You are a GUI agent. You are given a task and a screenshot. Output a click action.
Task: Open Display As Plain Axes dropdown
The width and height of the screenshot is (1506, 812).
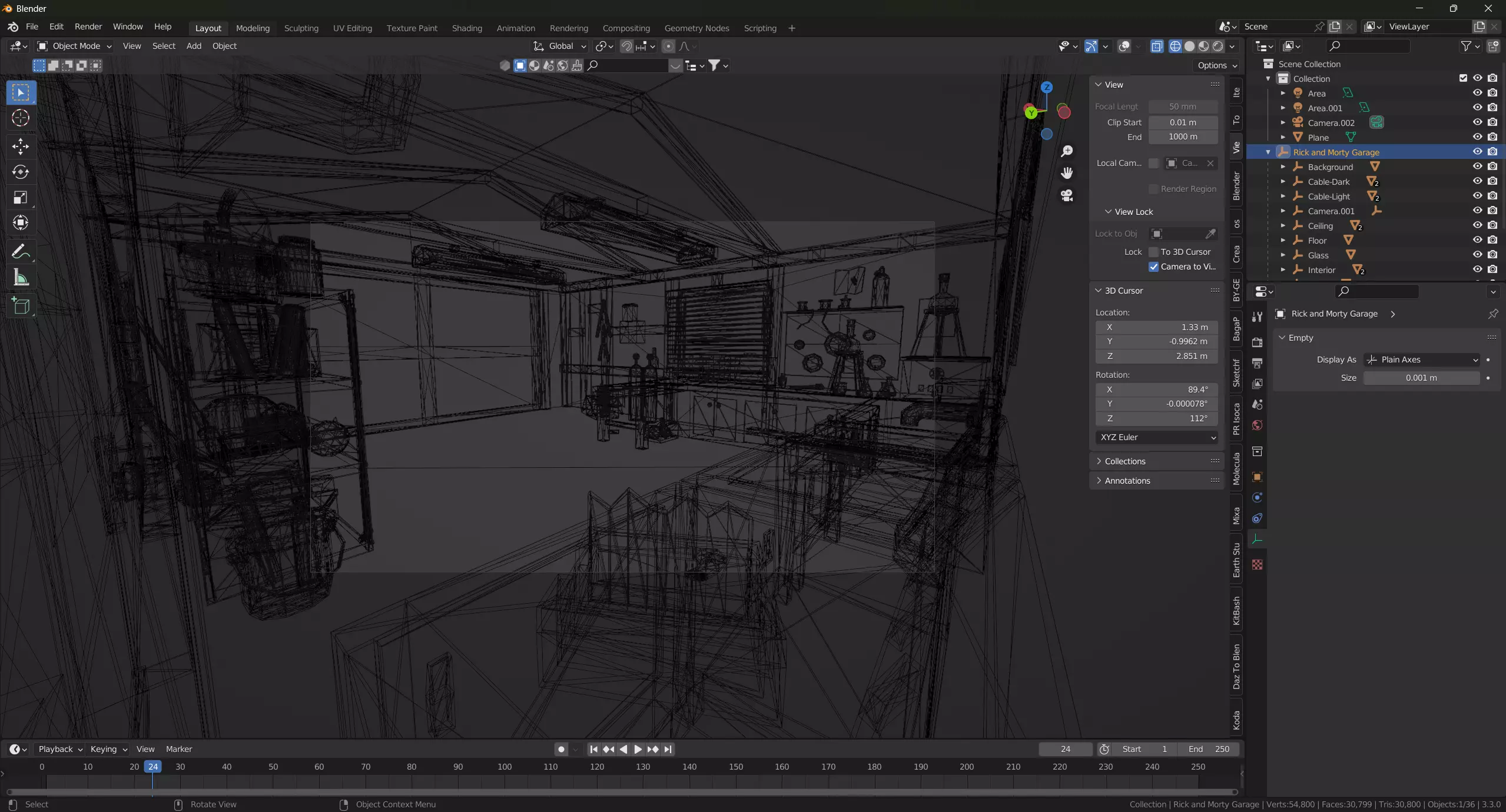point(1422,360)
